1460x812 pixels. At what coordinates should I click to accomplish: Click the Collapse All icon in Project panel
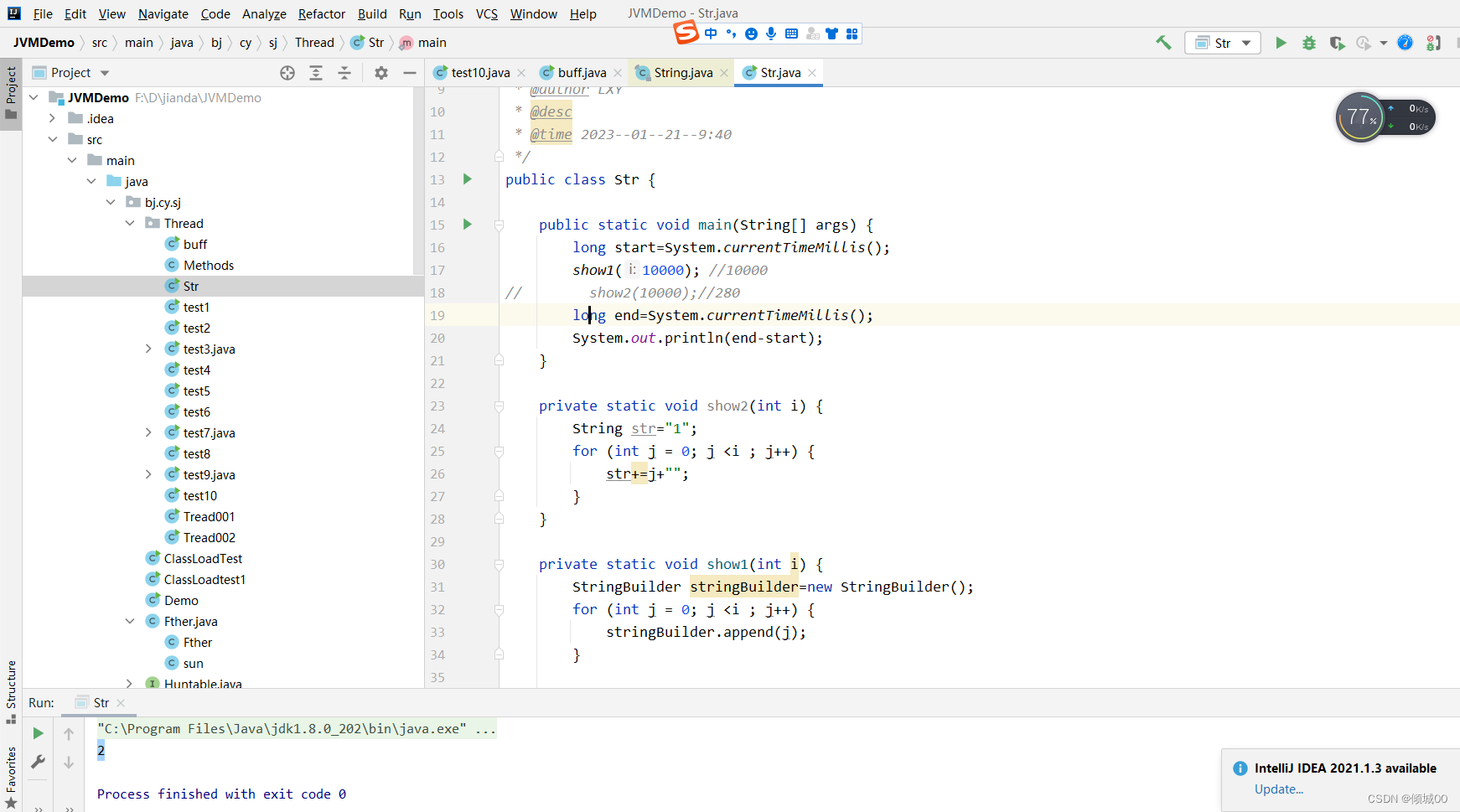click(x=344, y=73)
